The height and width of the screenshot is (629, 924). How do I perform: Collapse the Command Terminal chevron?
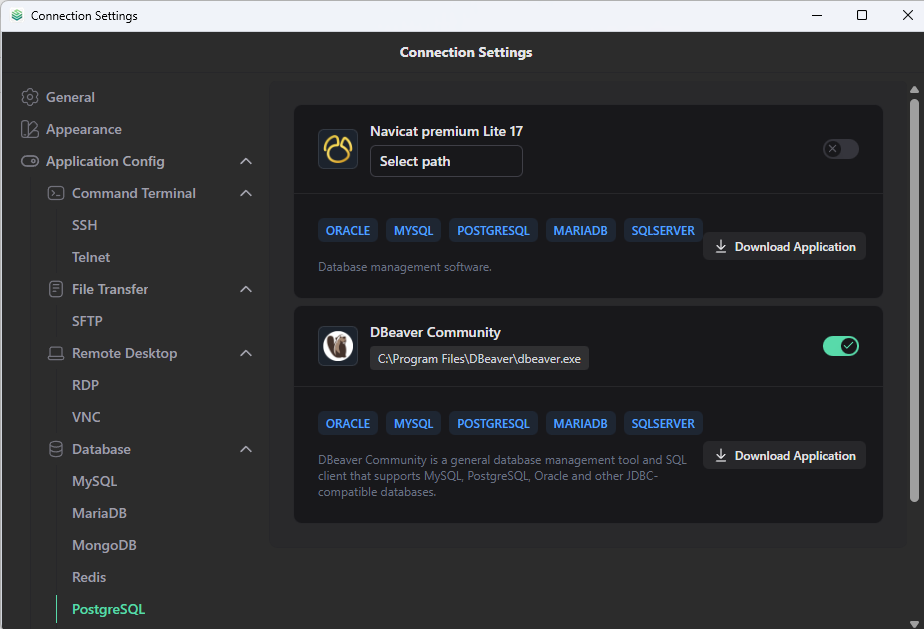[x=246, y=193]
